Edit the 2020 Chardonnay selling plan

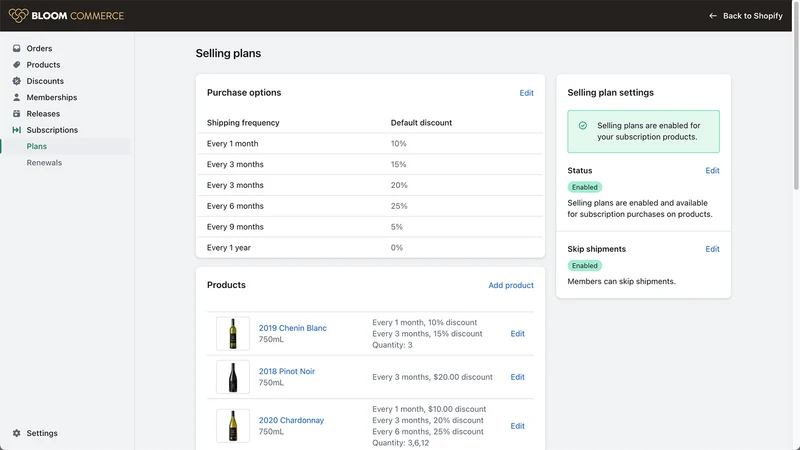coord(517,426)
